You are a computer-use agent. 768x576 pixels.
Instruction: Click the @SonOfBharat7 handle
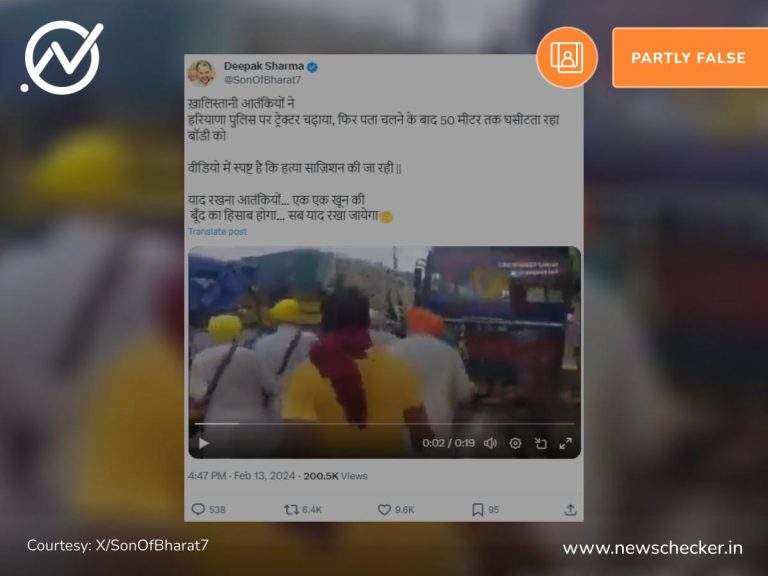pyautogui.click(x=263, y=80)
